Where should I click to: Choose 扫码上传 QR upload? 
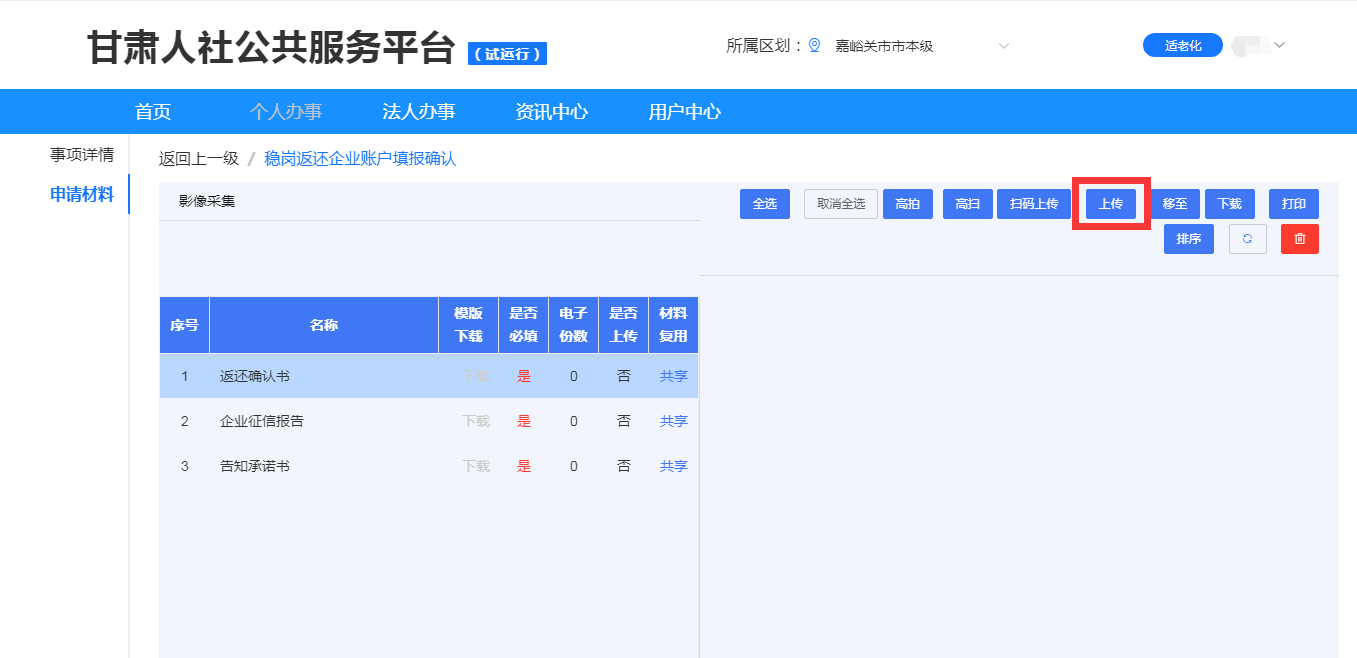click(x=1033, y=204)
